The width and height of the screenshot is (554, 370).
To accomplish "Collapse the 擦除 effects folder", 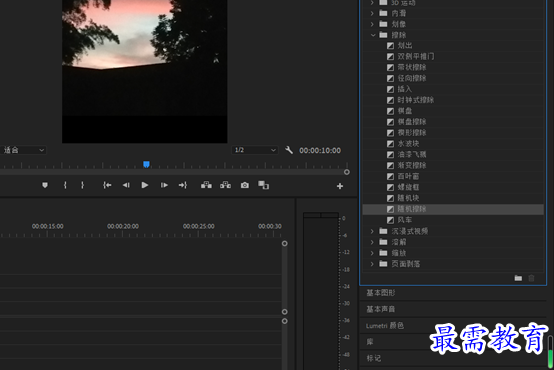I will click(x=373, y=35).
